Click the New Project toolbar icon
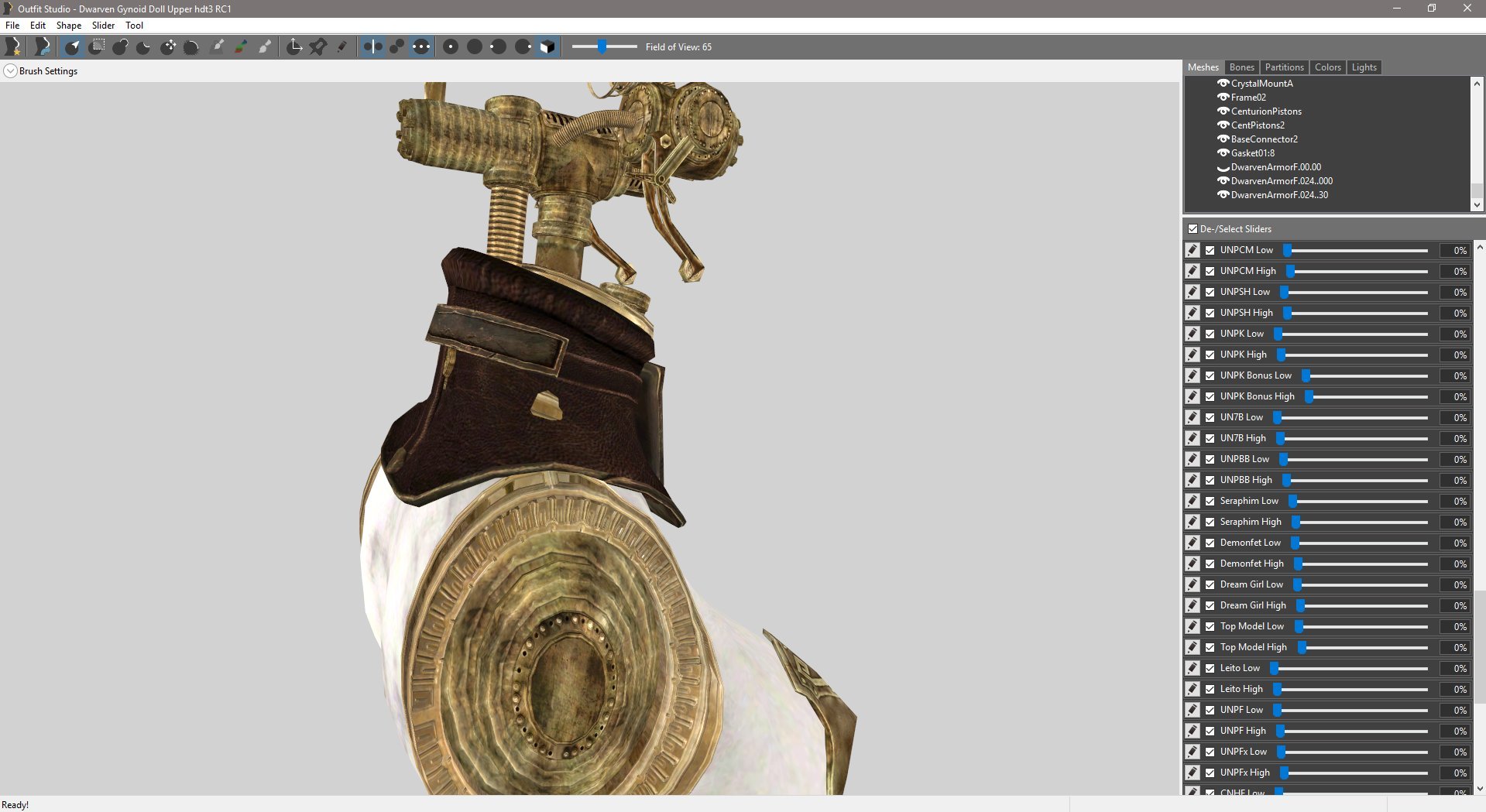This screenshot has height=812, width=1486. (x=13, y=46)
